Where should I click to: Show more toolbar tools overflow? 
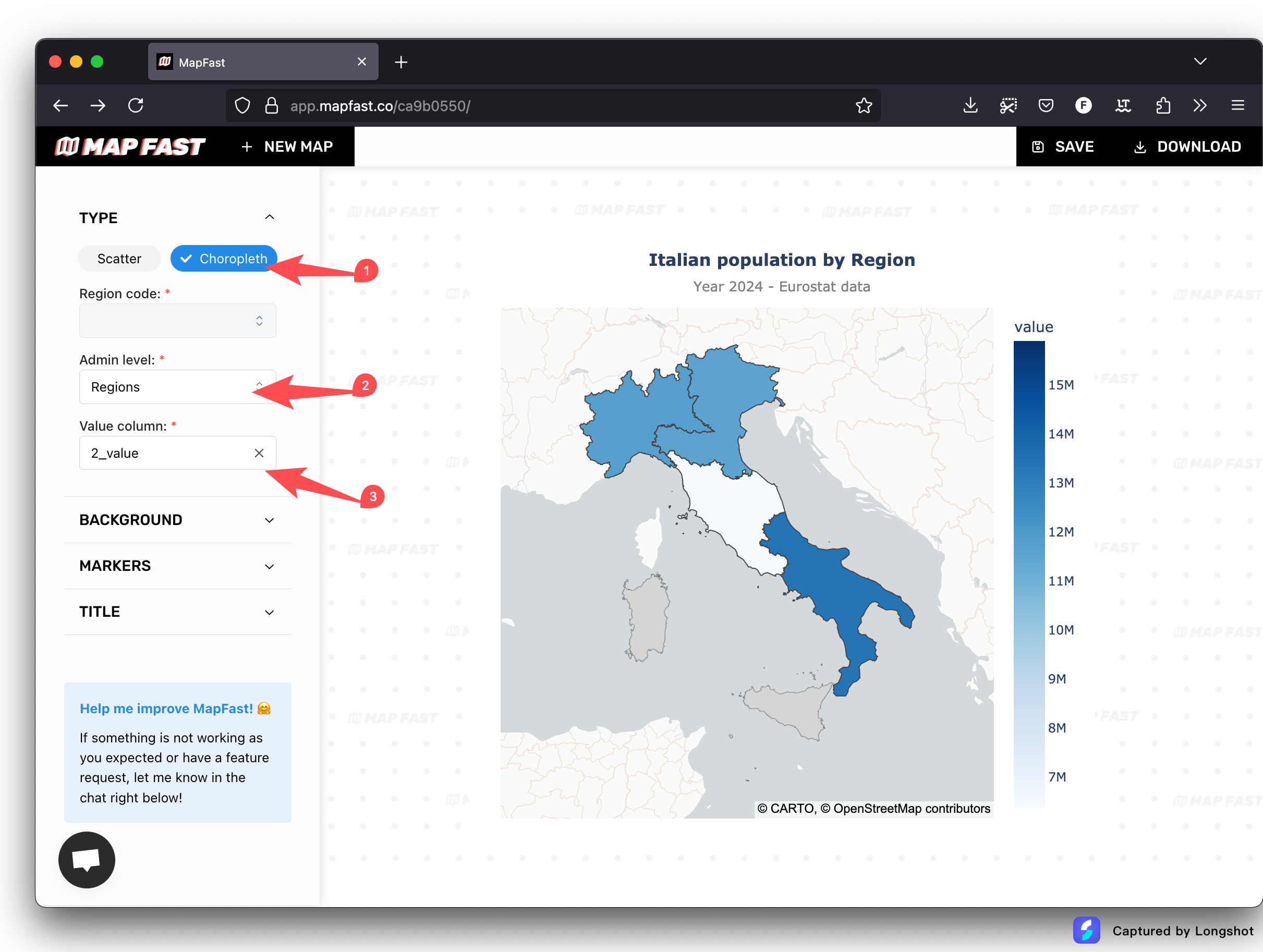(x=1199, y=106)
